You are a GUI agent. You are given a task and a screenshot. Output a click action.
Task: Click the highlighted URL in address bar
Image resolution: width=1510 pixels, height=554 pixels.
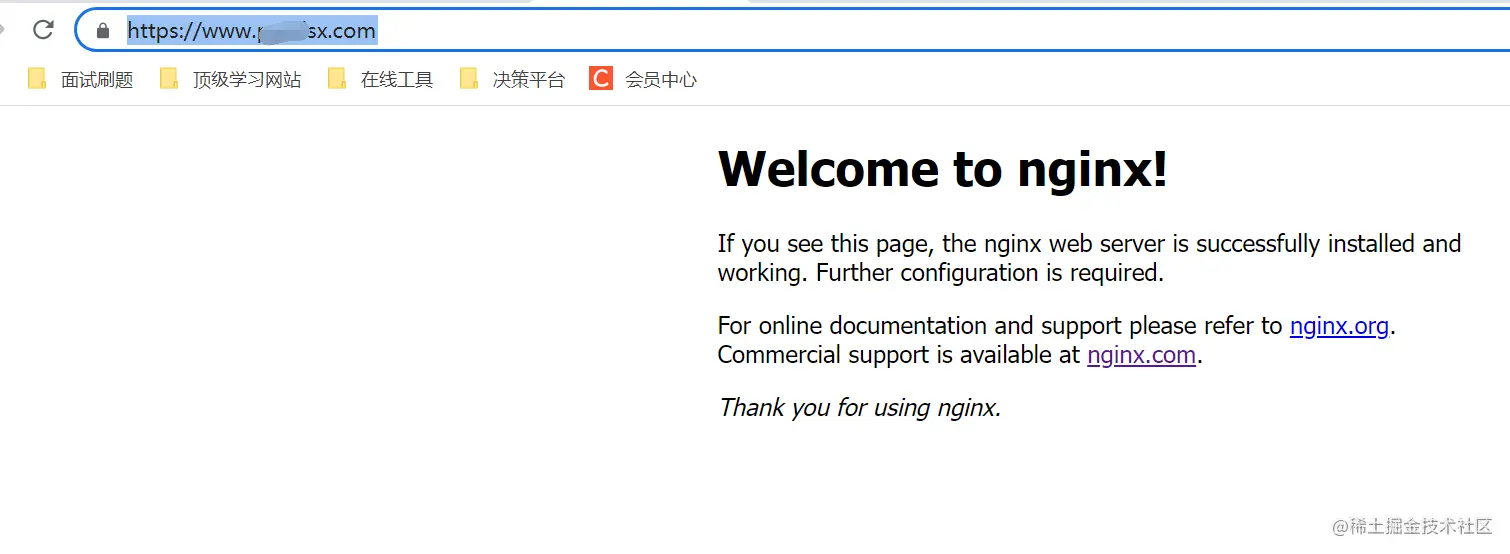click(x=252, y=31)
